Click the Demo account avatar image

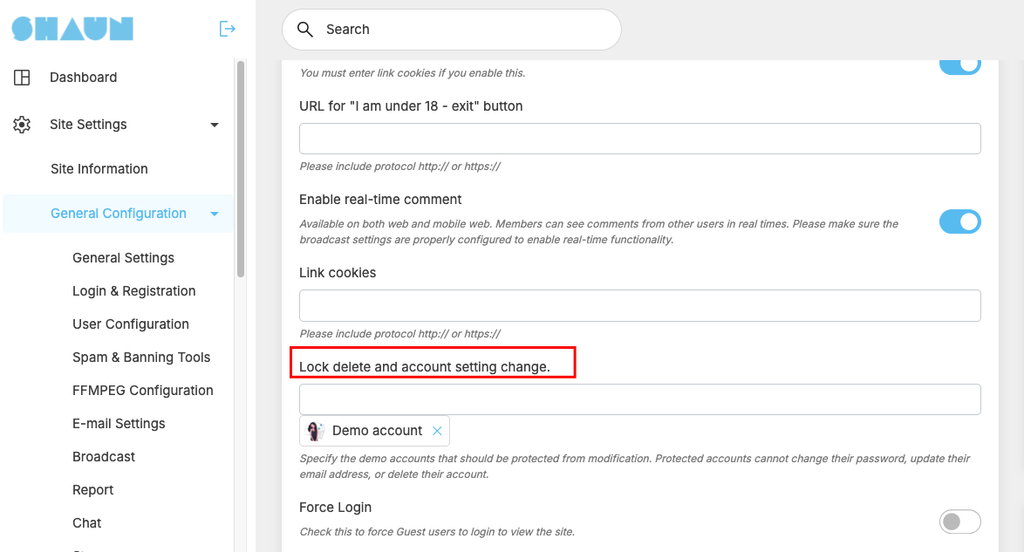[315, 430]
